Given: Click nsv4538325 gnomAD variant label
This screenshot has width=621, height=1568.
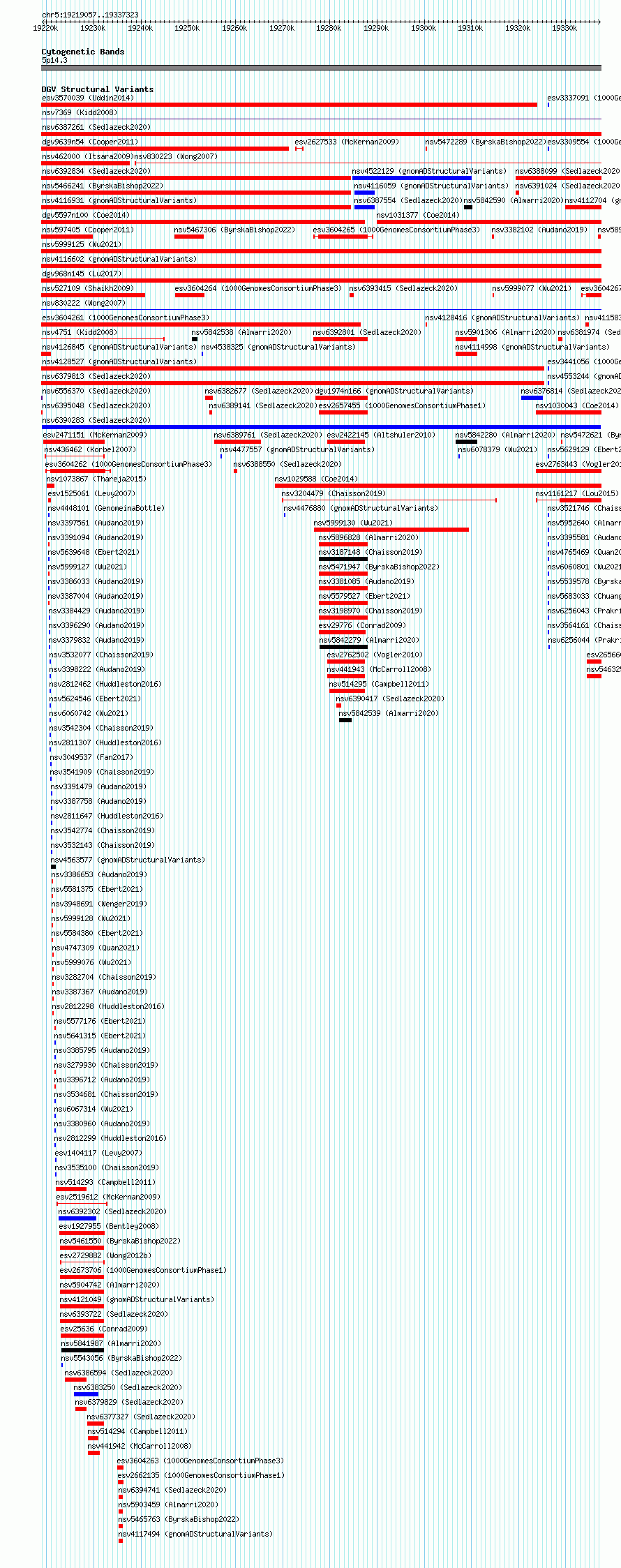Looking at the screenshot, I should pos(278,347).
